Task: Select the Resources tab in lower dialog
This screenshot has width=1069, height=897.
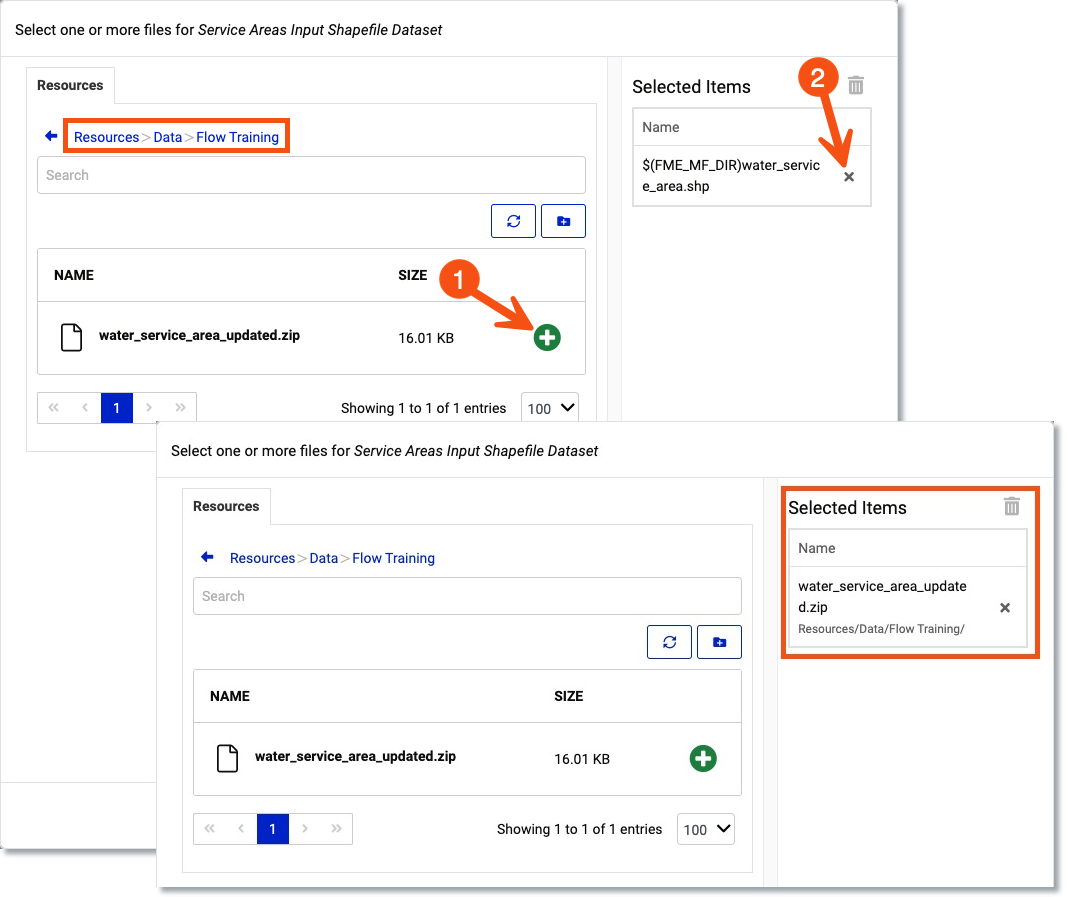Action: (x=226, y=506)
